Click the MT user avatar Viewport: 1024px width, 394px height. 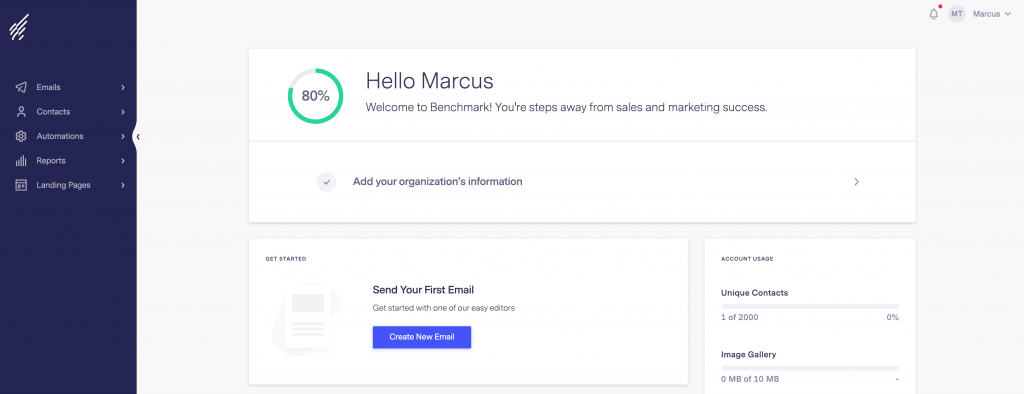(957, 14)
